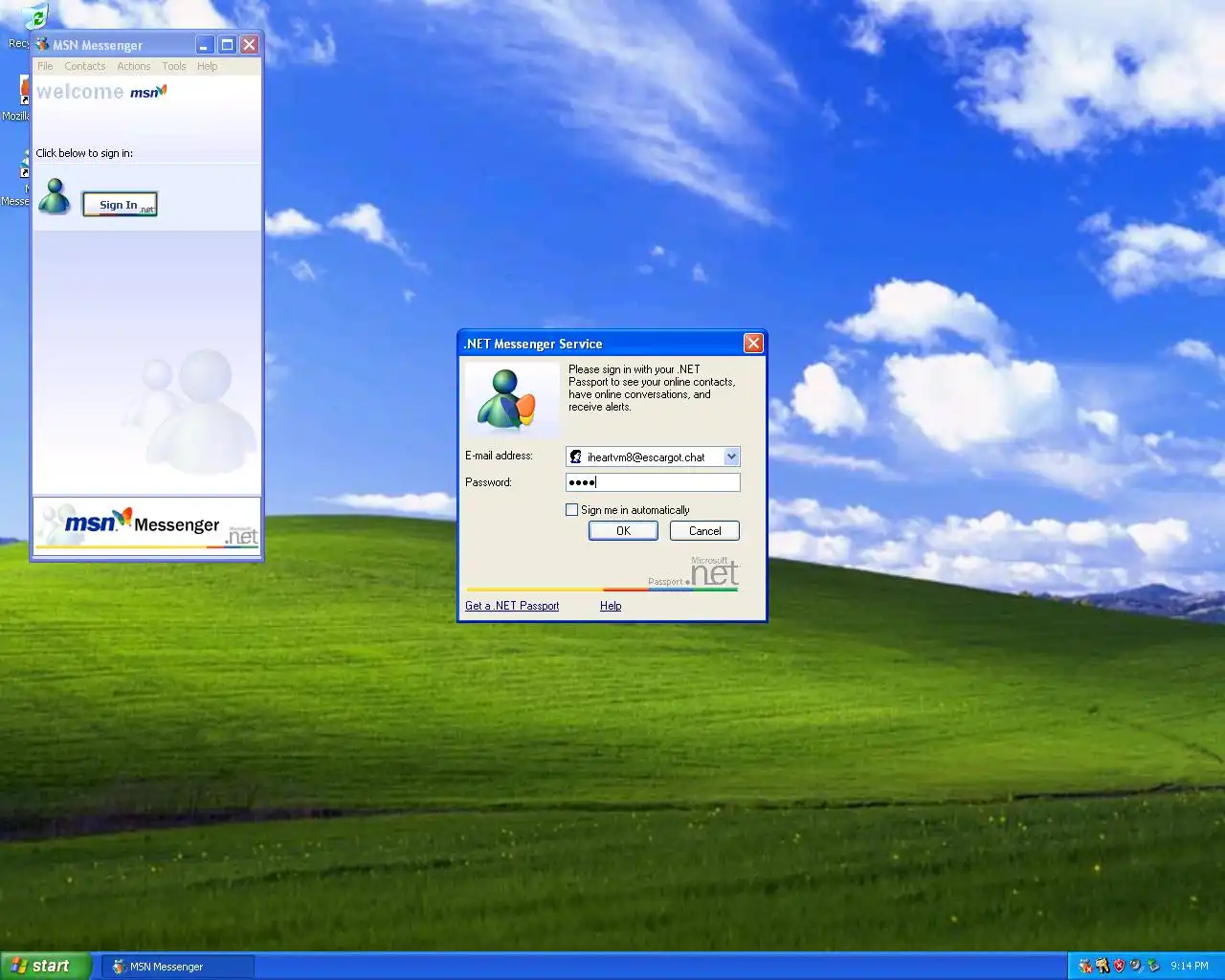Enable Sign me in automatically checkbox
Viewport: 1225px width, 980px height.
572,510
